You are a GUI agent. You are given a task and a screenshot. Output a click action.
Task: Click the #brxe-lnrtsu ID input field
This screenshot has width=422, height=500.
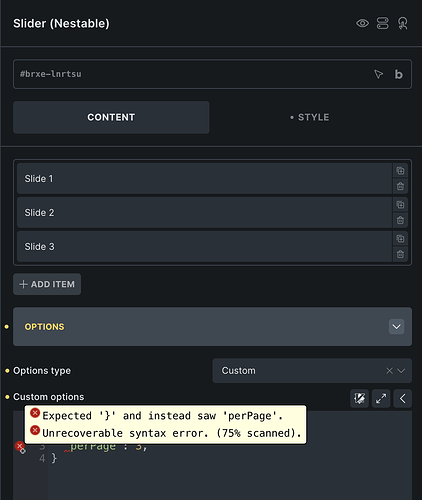193,74
